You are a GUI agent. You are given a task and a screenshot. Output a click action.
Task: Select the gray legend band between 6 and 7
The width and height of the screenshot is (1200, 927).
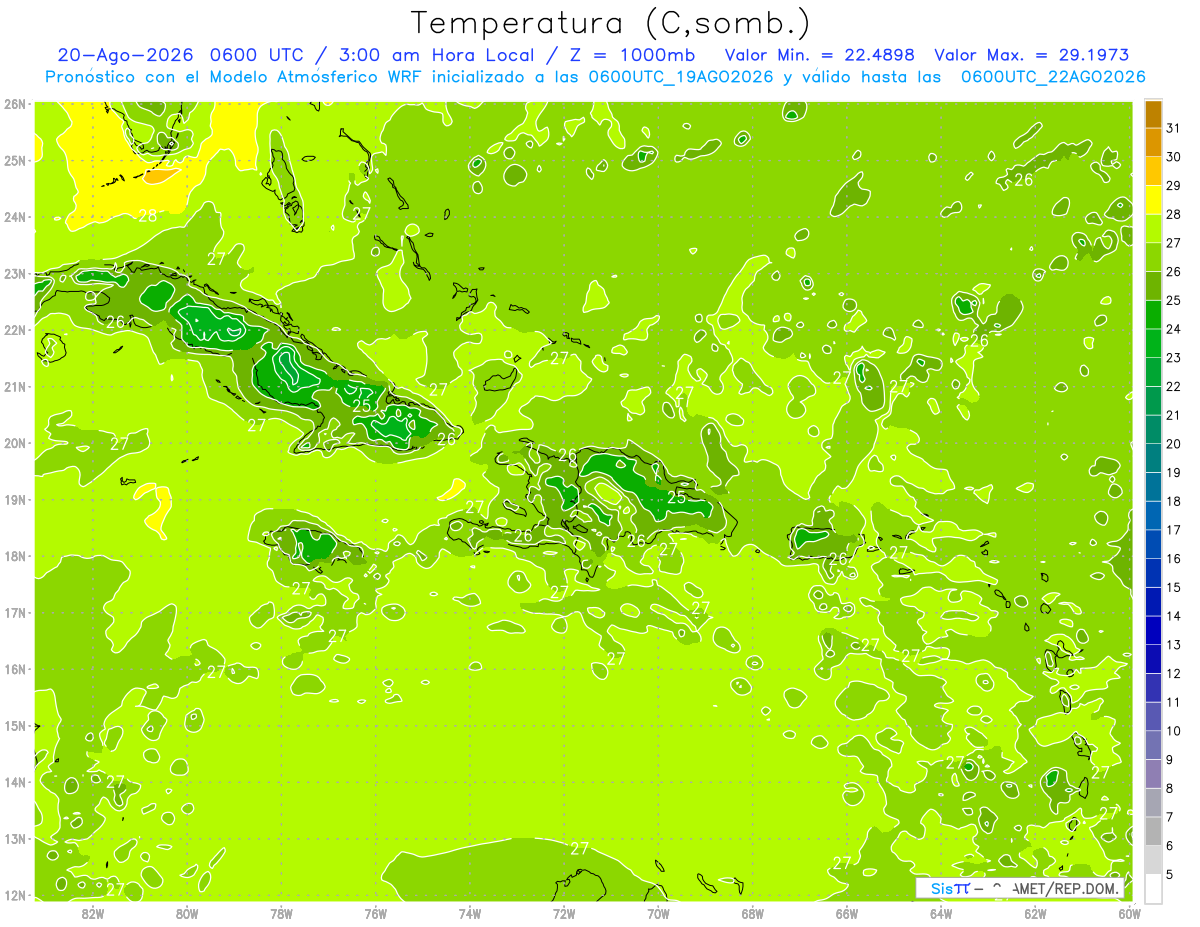pos(1153,831)
